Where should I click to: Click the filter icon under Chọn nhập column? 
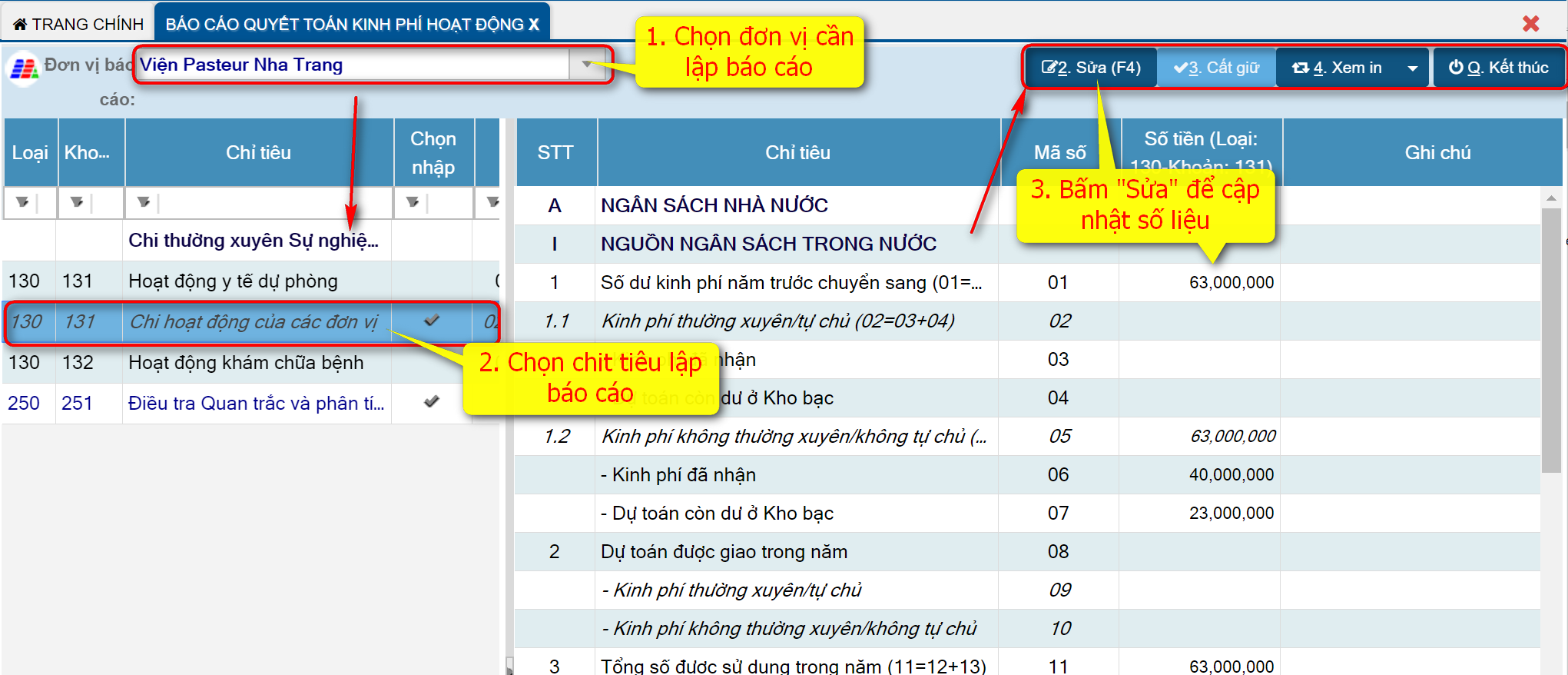(x=413, y=202)
